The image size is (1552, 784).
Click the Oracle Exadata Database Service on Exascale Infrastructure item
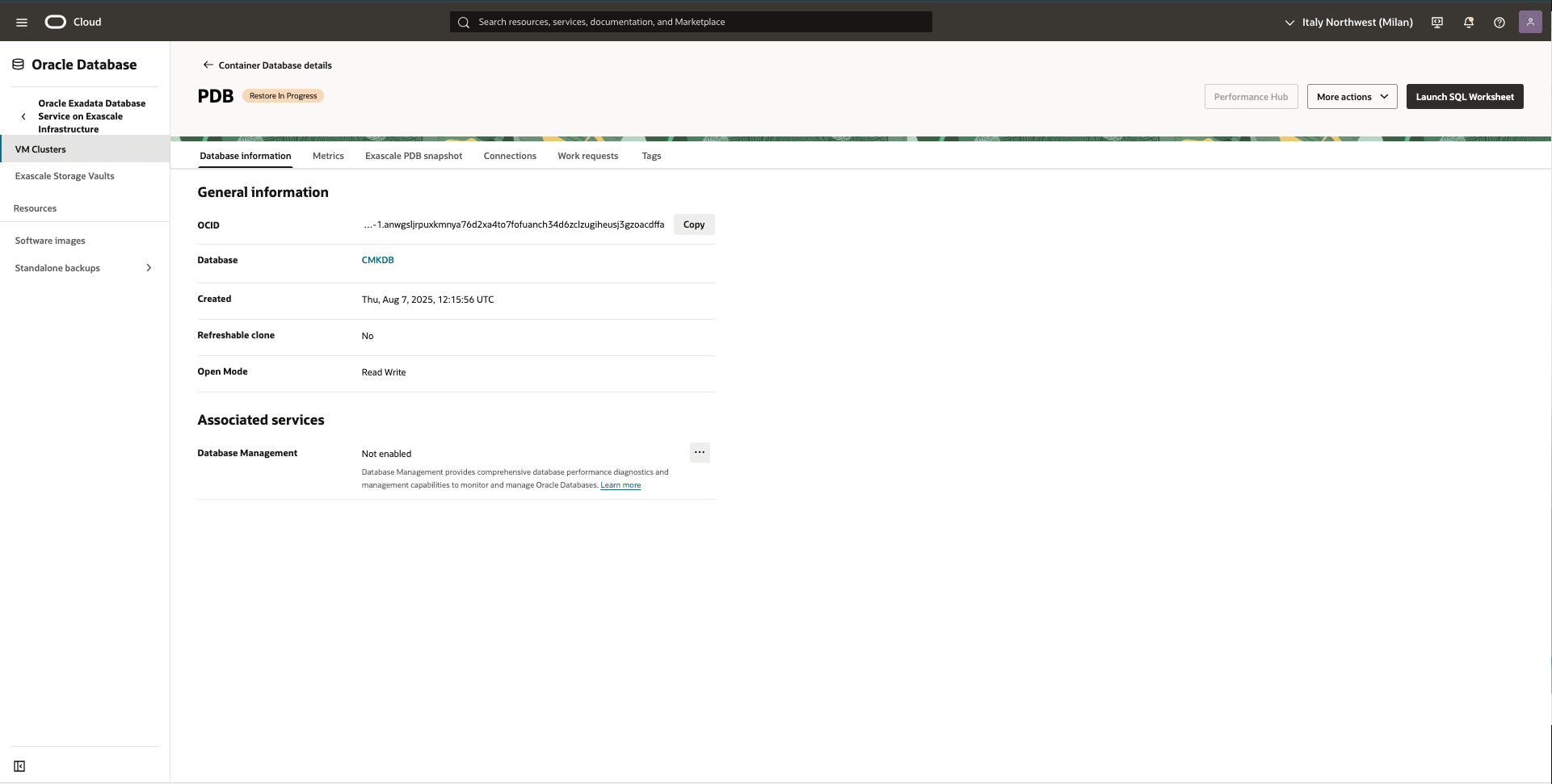(92, 116)
